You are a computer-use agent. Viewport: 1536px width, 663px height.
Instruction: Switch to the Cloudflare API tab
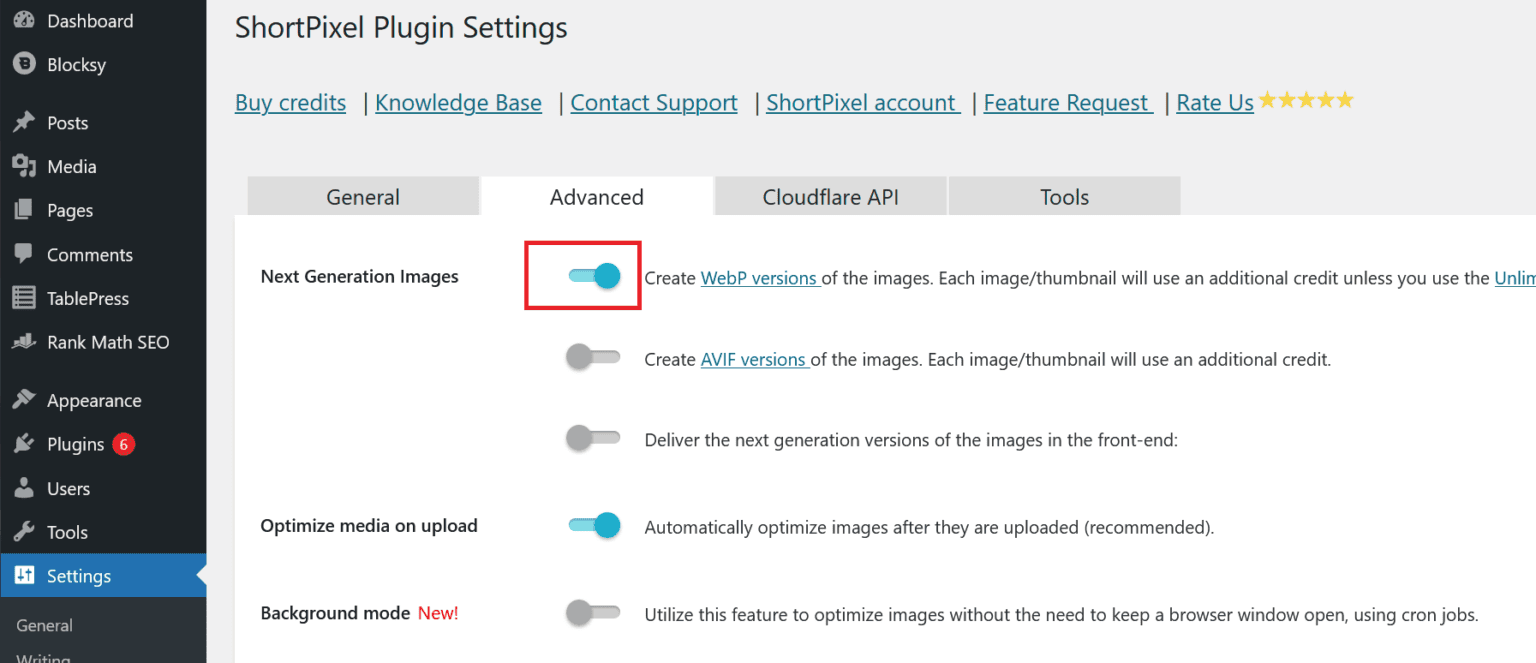[830, 196]
